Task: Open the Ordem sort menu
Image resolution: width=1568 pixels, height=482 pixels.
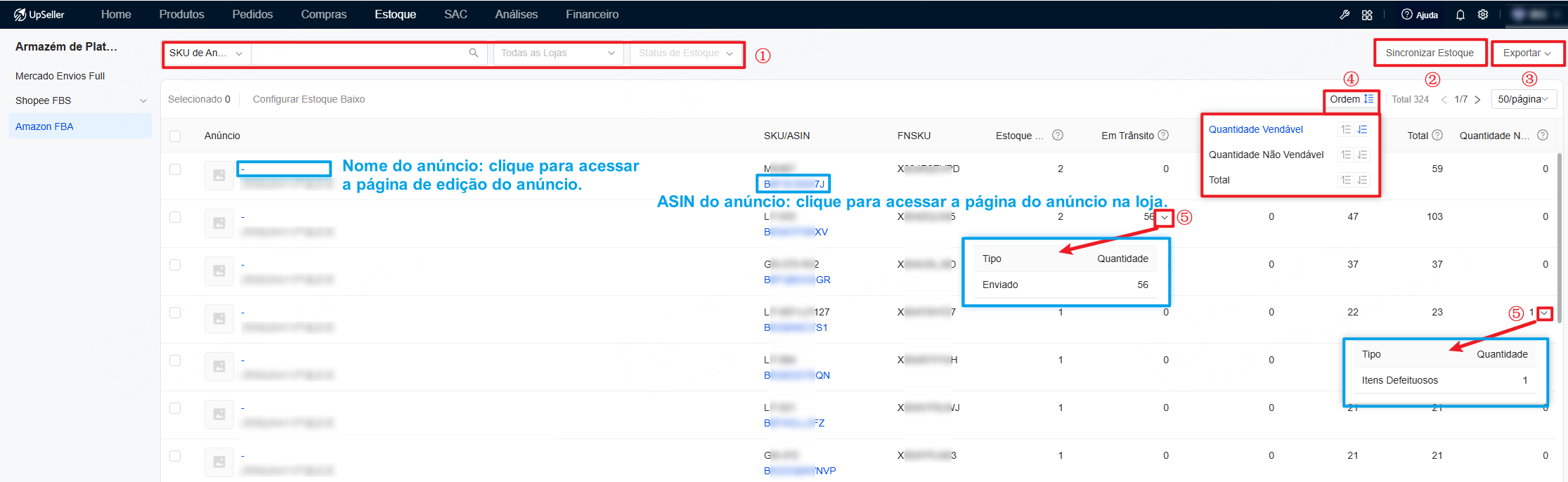Action: [1352, 99]
